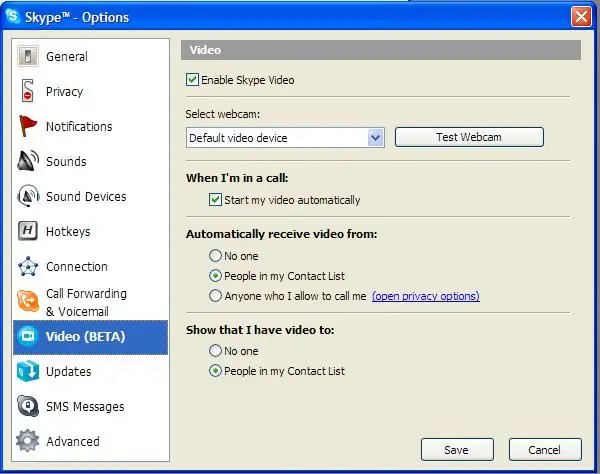Viewport: 600px width, 474px height.
Task: Go to Call Forwarding & Voicemail
Action: pos(91,302)
